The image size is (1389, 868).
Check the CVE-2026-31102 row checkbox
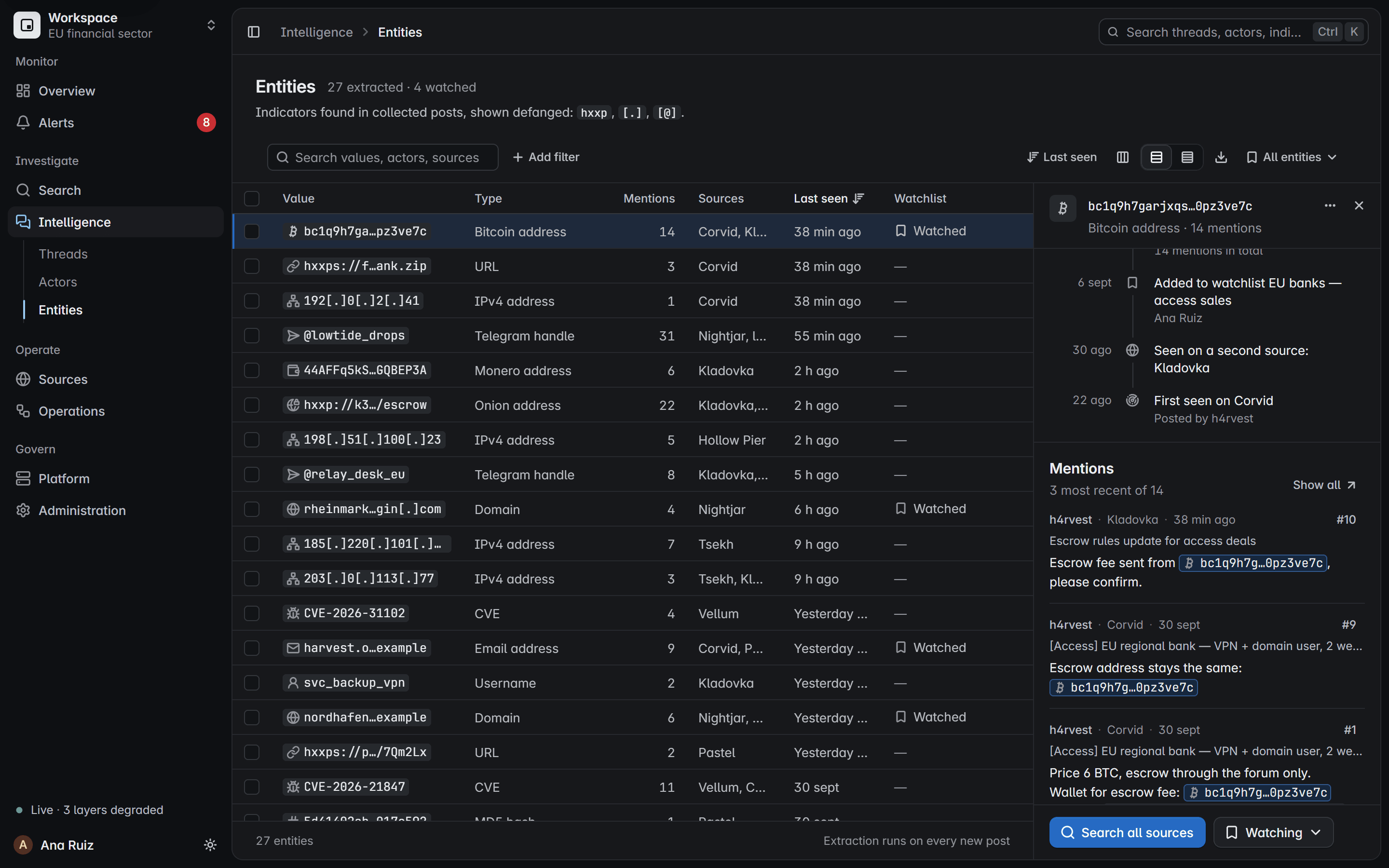point(251,613)
